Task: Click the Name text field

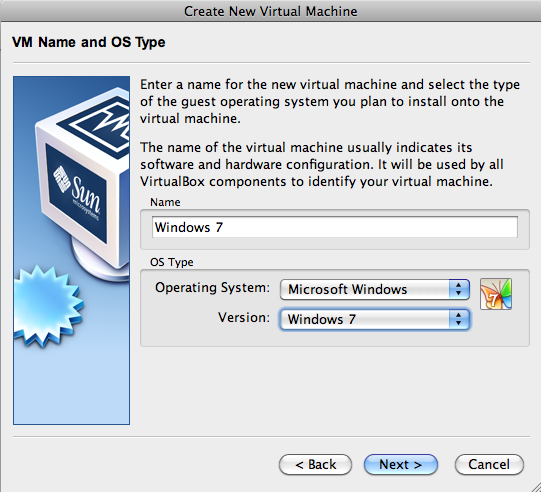Action: [x=335, y=227]
